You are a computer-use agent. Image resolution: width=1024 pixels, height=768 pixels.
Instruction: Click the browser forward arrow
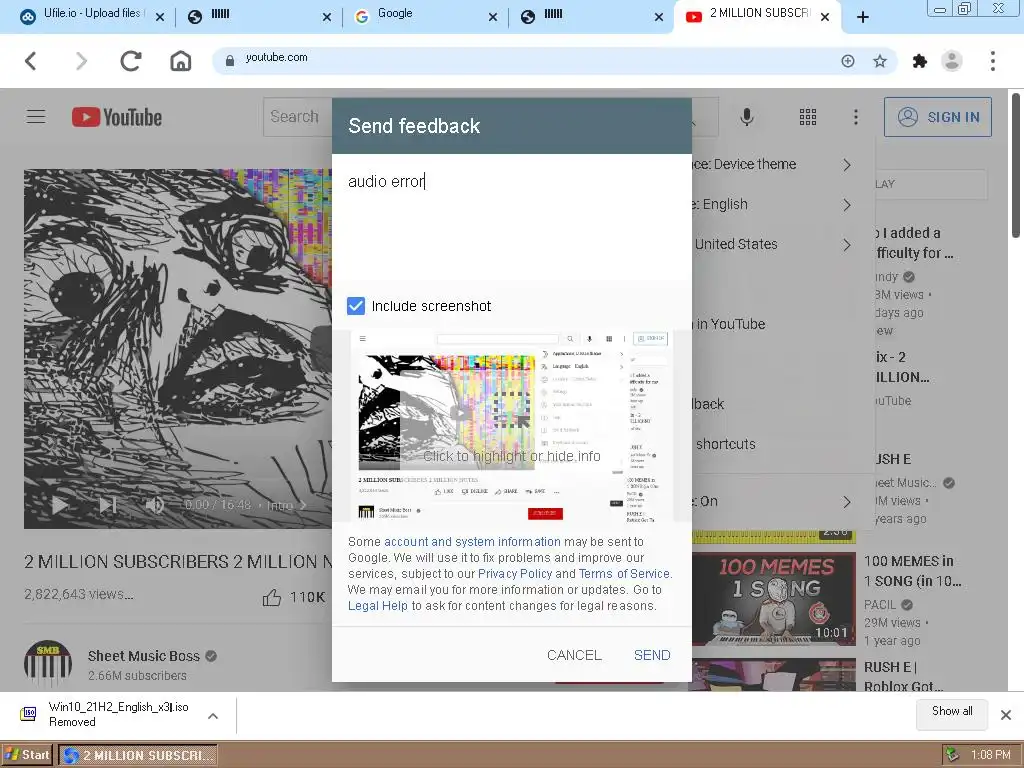click(81, 61)
